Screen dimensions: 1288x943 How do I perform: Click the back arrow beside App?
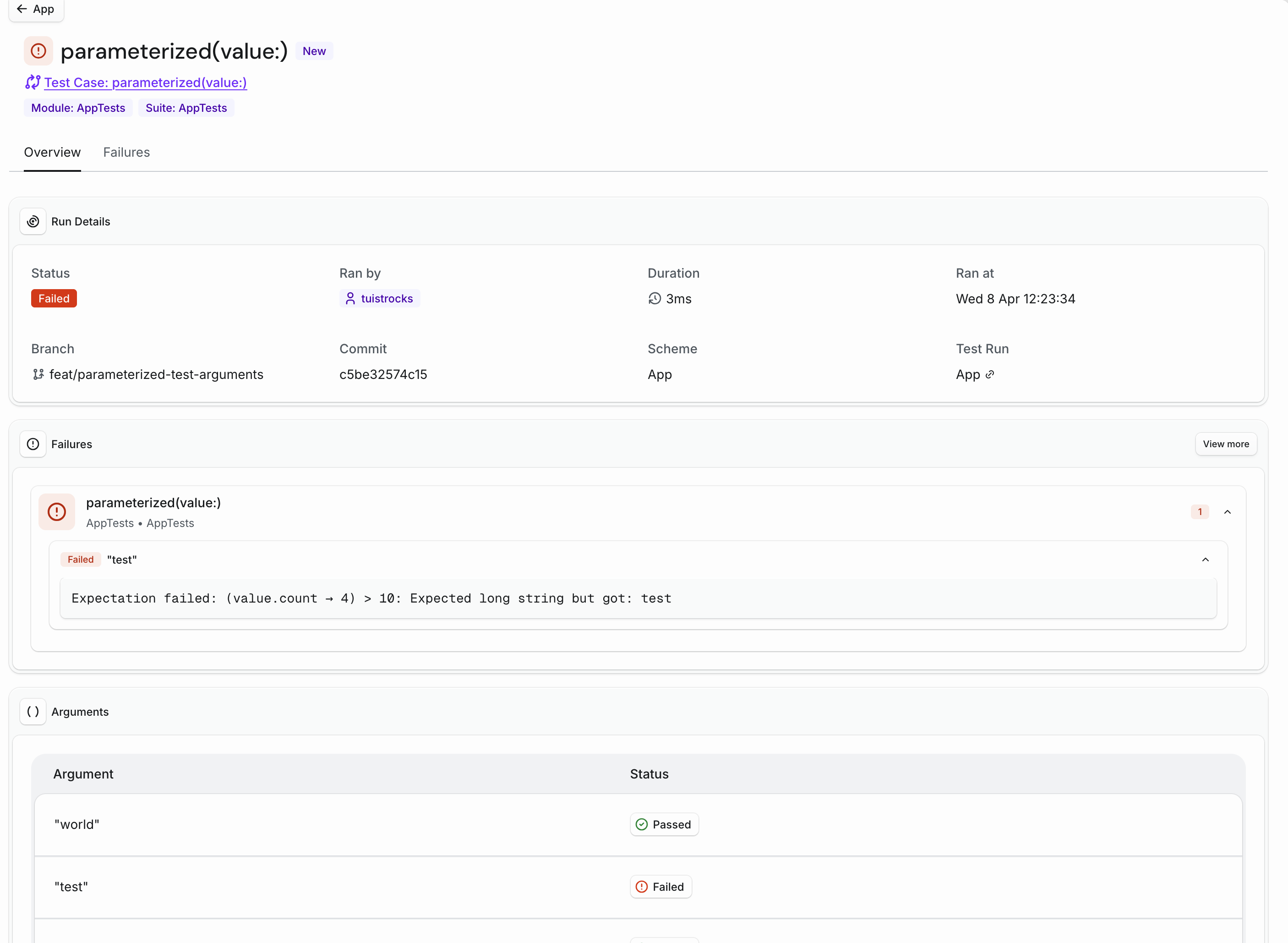(x=22, y=9)
